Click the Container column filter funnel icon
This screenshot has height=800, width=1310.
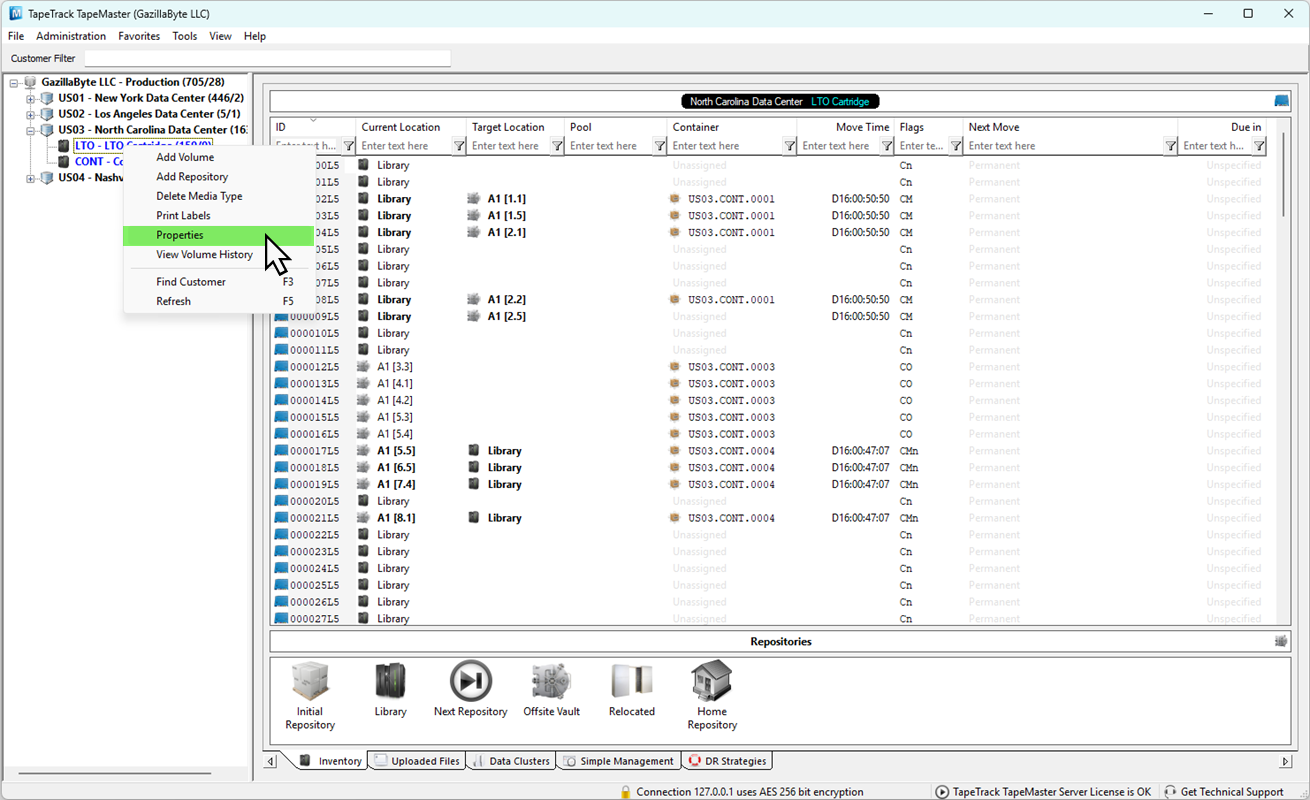(x=789, y=146)
